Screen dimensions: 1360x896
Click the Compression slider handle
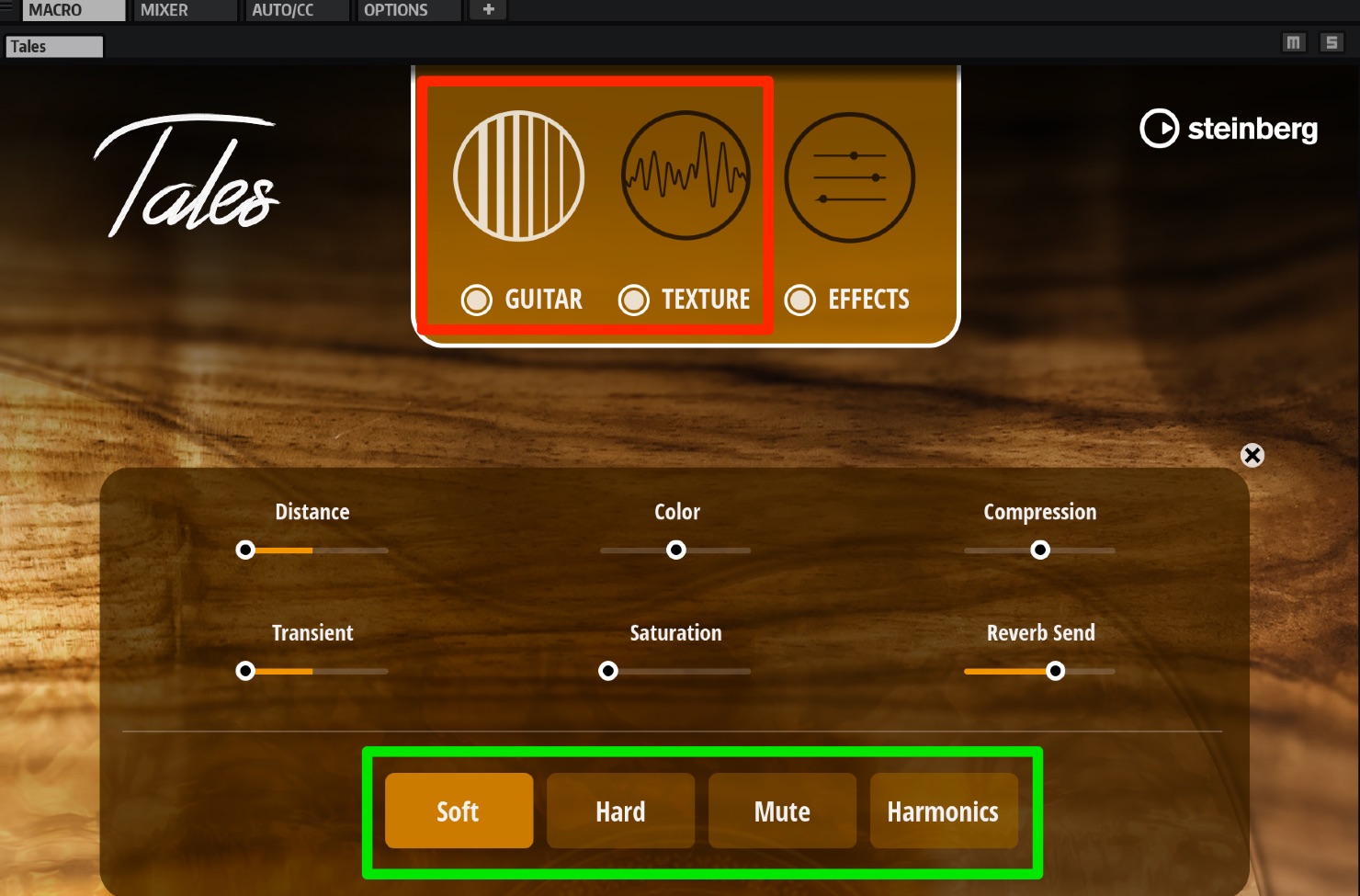[1040, 550]
